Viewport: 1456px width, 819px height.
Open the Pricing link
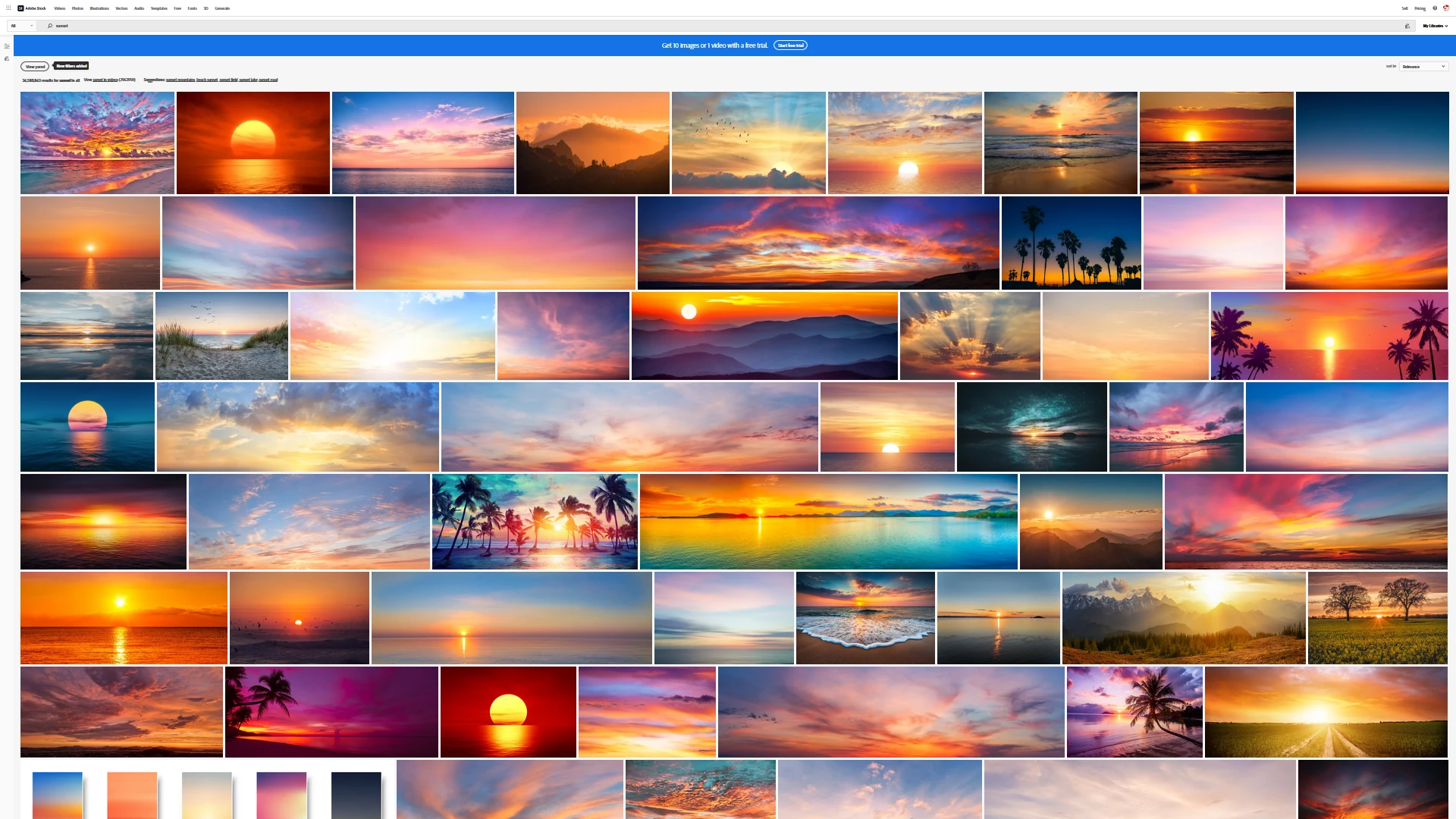[1420, 8]
